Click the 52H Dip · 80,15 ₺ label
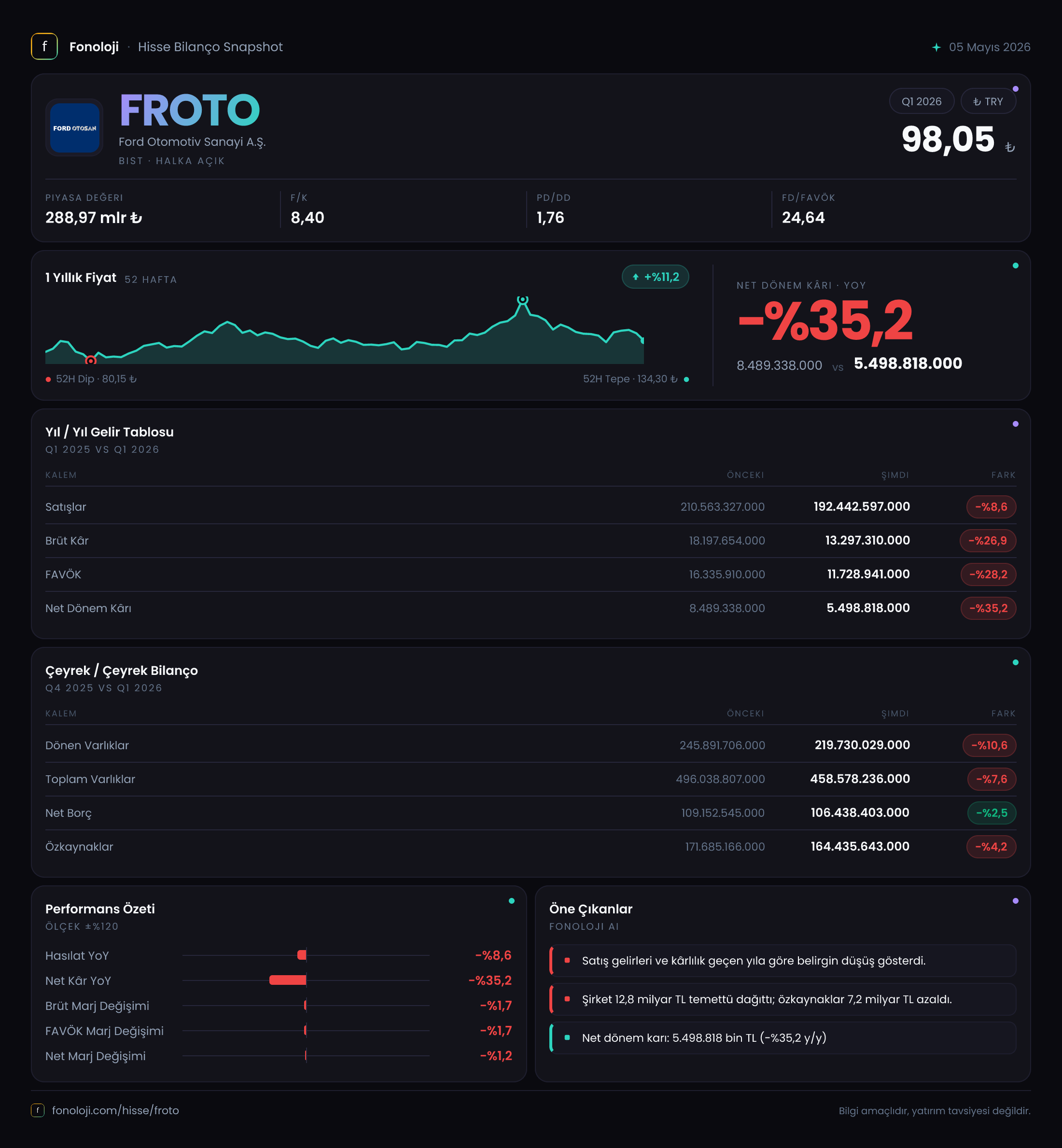1062x1148 pixels. pos(97,379)
